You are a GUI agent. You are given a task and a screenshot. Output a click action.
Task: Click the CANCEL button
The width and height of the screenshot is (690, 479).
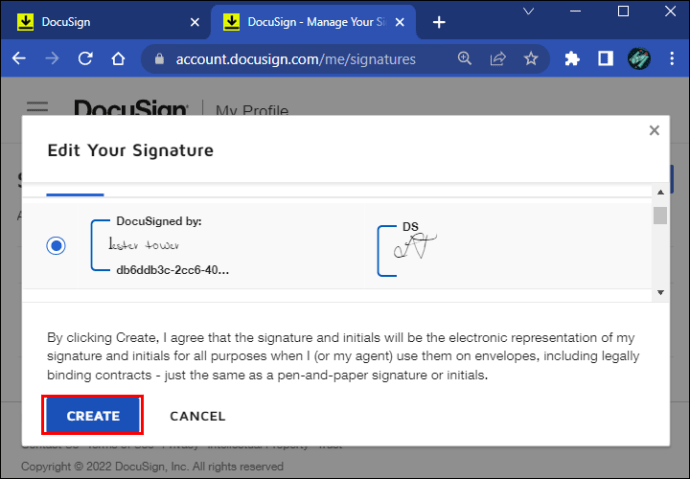198,416
